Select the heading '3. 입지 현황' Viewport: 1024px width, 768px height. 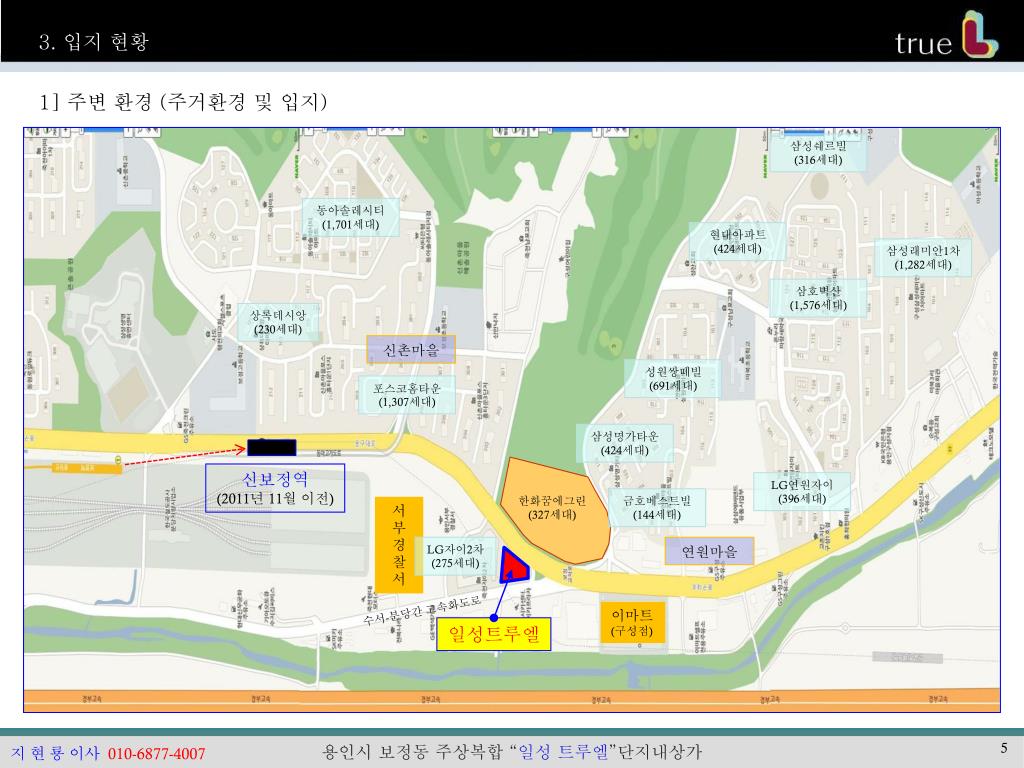pos(94,42)
